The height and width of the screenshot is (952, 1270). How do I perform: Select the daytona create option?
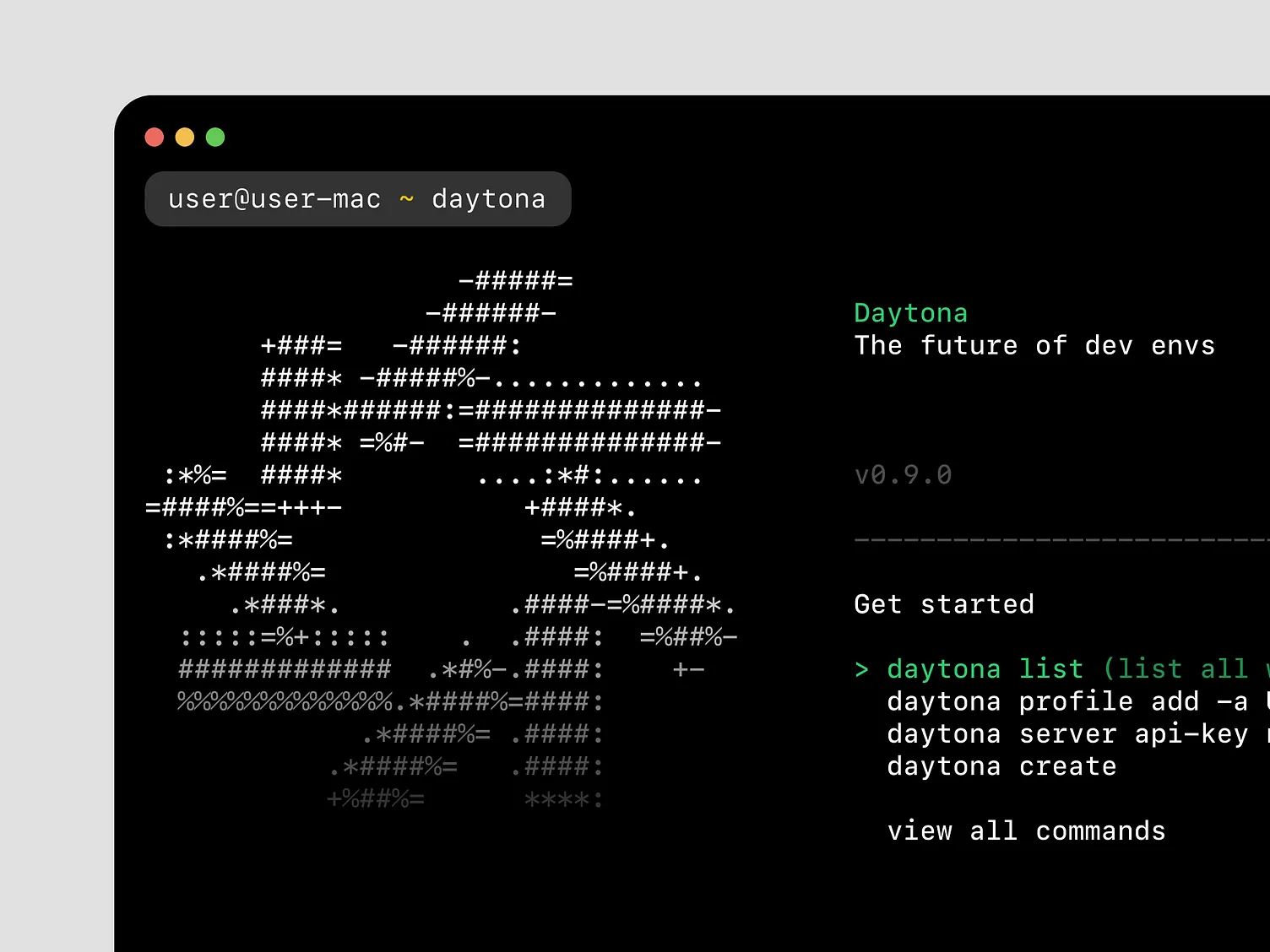[x=1001, y=766]
